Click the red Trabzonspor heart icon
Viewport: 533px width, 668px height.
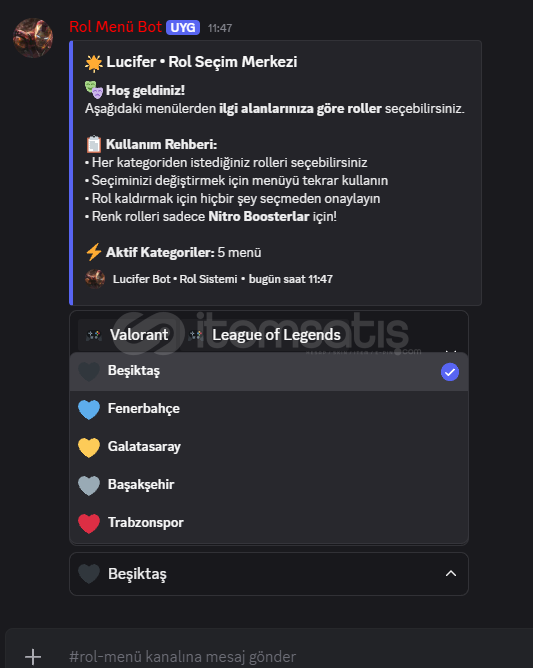[89, 523]
